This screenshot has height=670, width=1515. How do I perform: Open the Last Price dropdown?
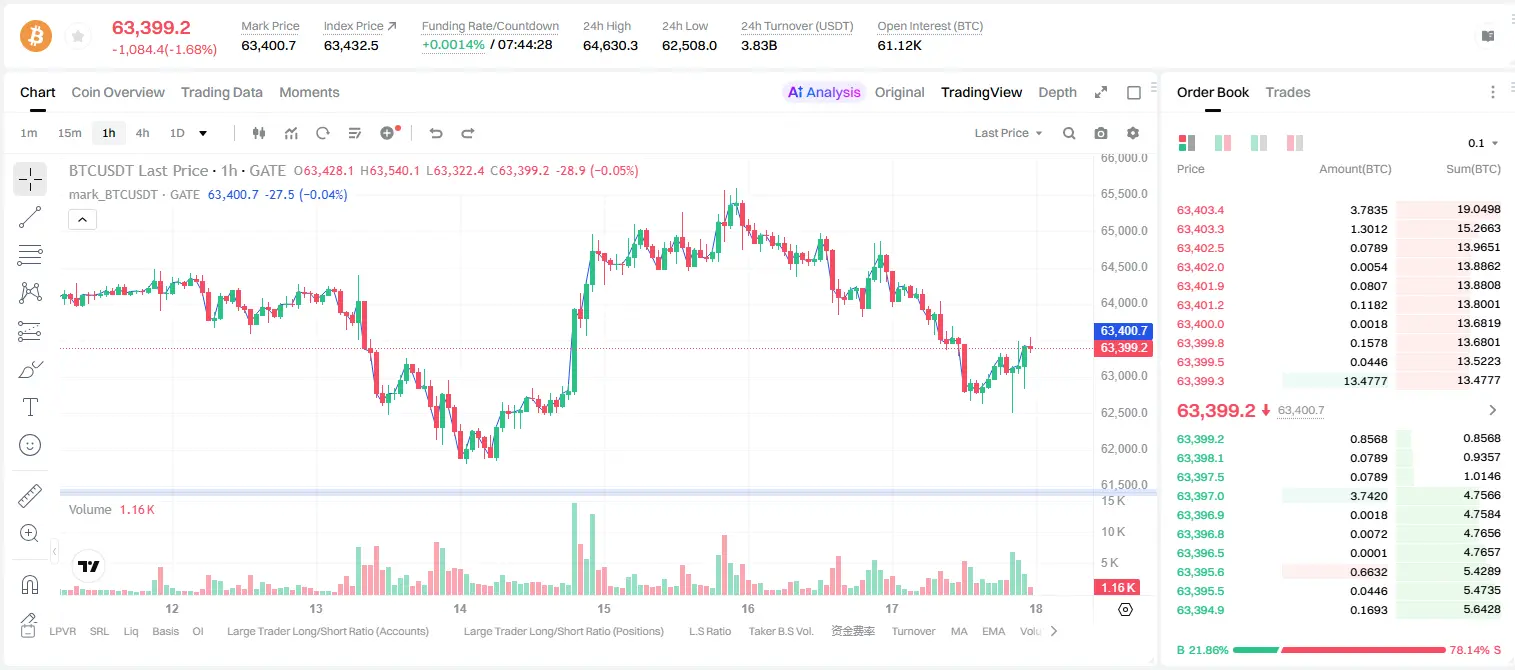[1008, 133]
